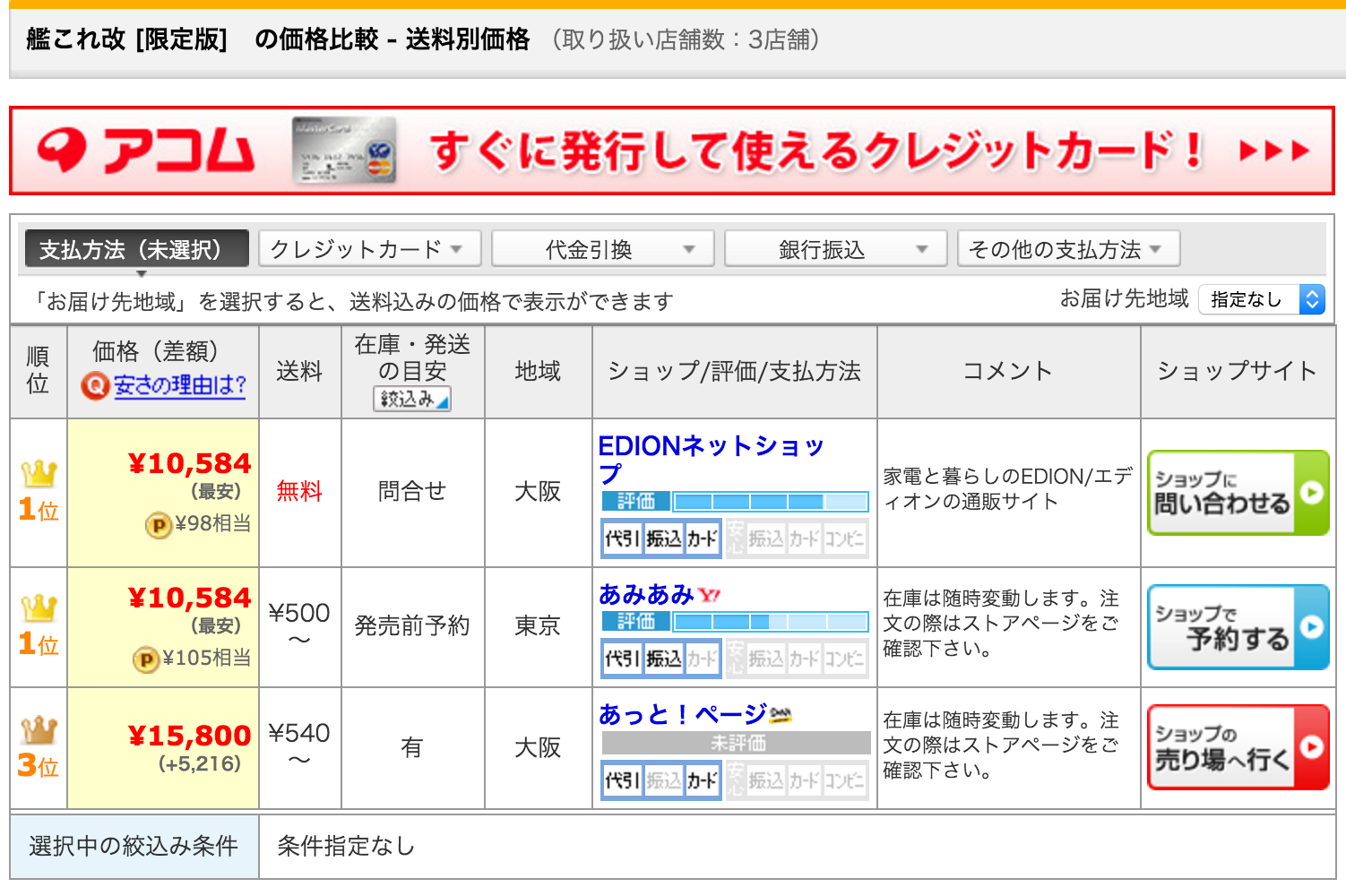Open the EDIONネットショップ shop link
1346x896 pixels.
pyautogui.click(x=712, y=459)
